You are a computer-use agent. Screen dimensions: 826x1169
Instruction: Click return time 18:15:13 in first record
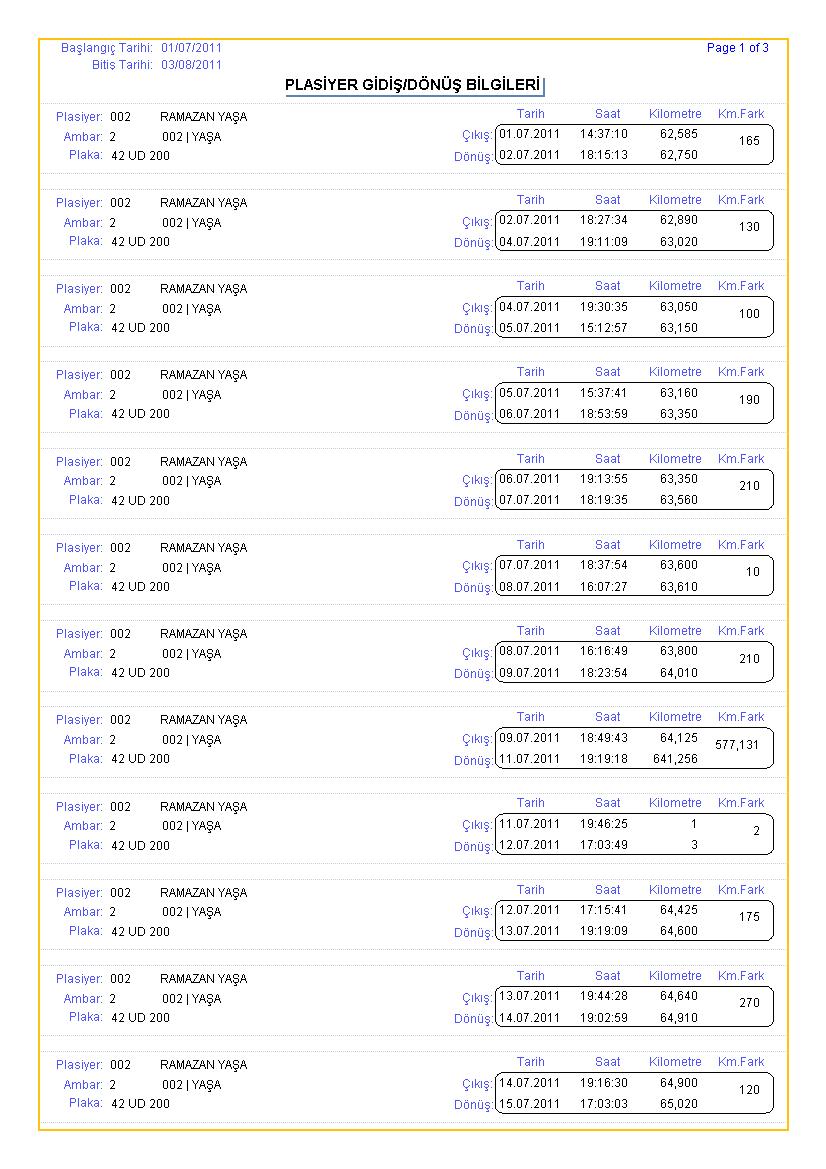(604, 155)
